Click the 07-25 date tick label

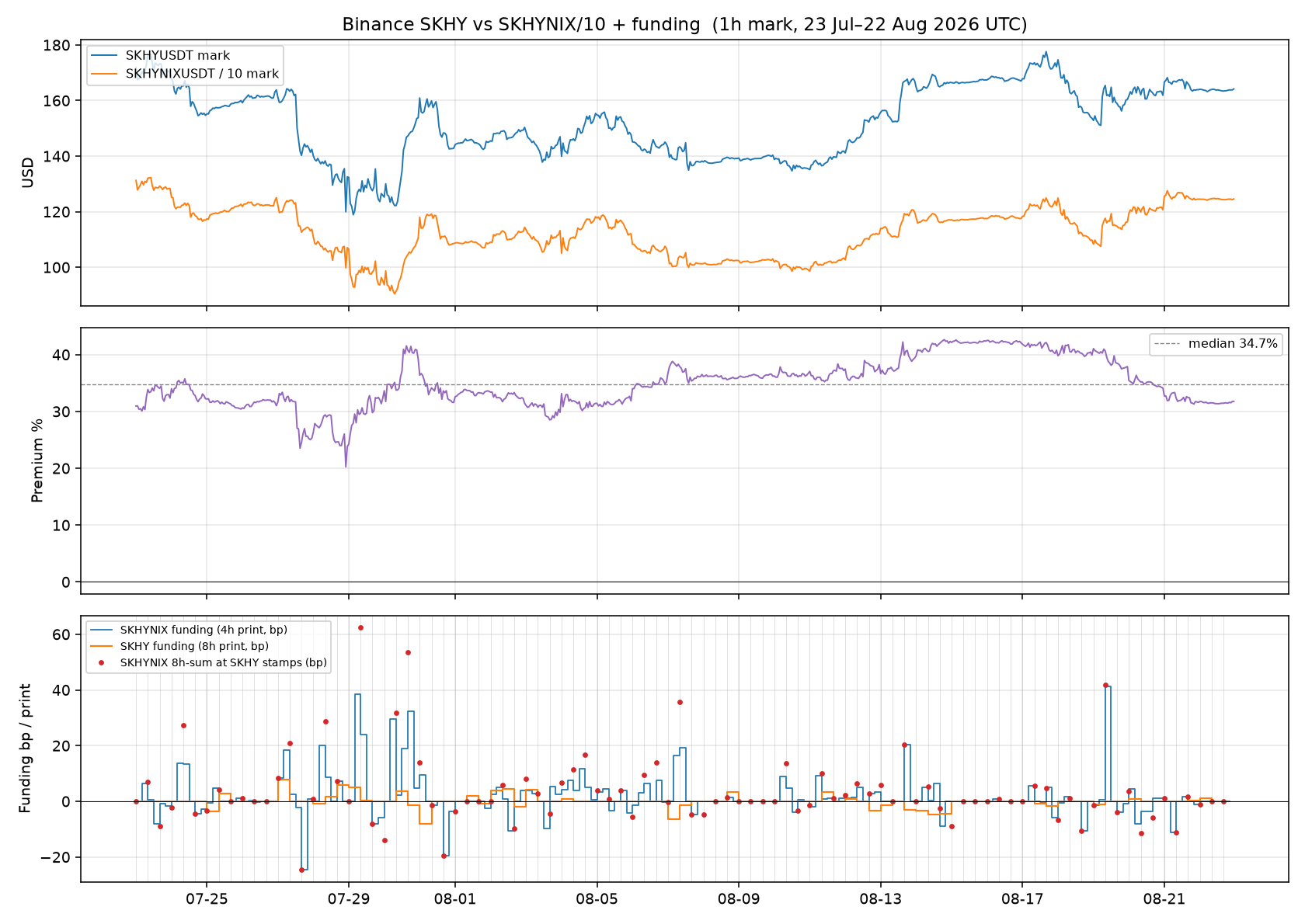click(207, 899)
